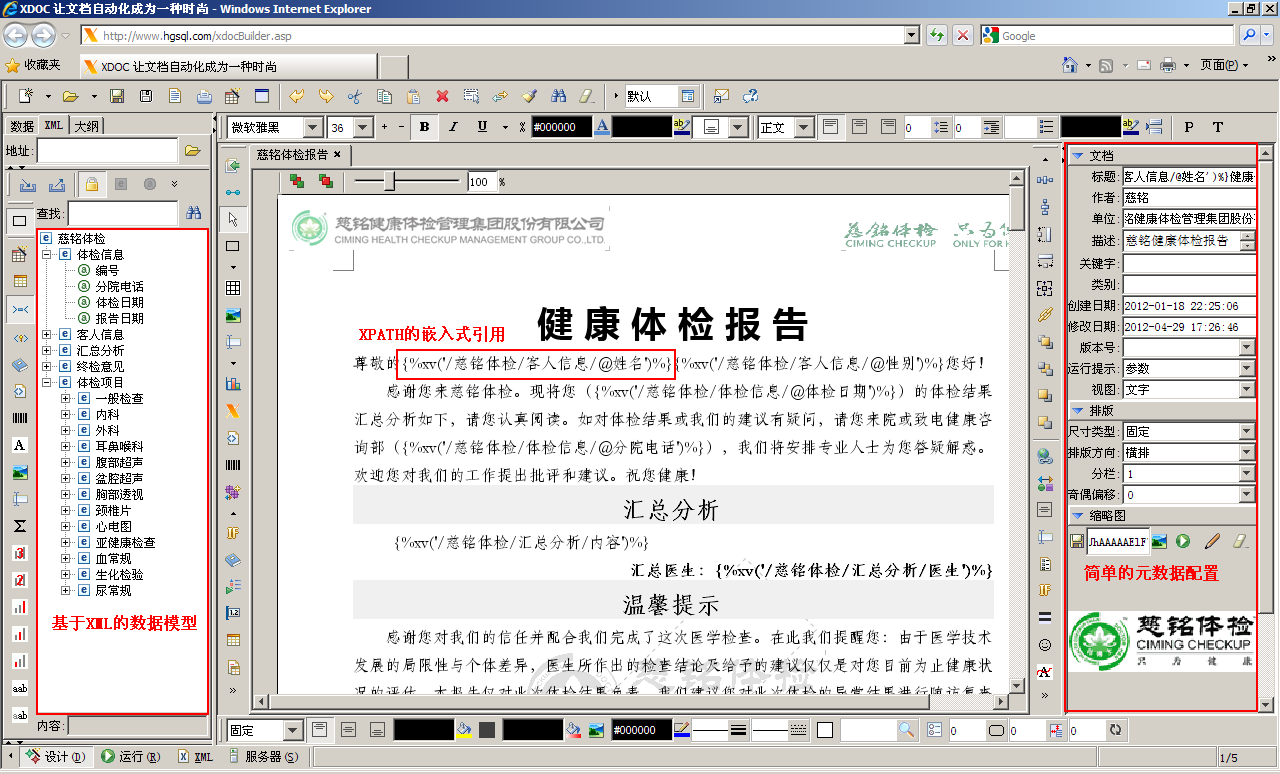This screenshot has height=774, width=1280.
Task: Switch to the 大纲 tab
Action: pos(86,126)
